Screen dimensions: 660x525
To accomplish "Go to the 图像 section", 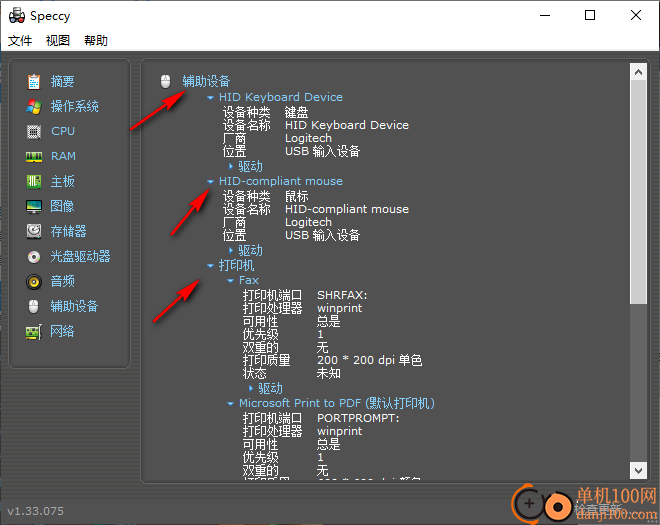I will (62, 206).
